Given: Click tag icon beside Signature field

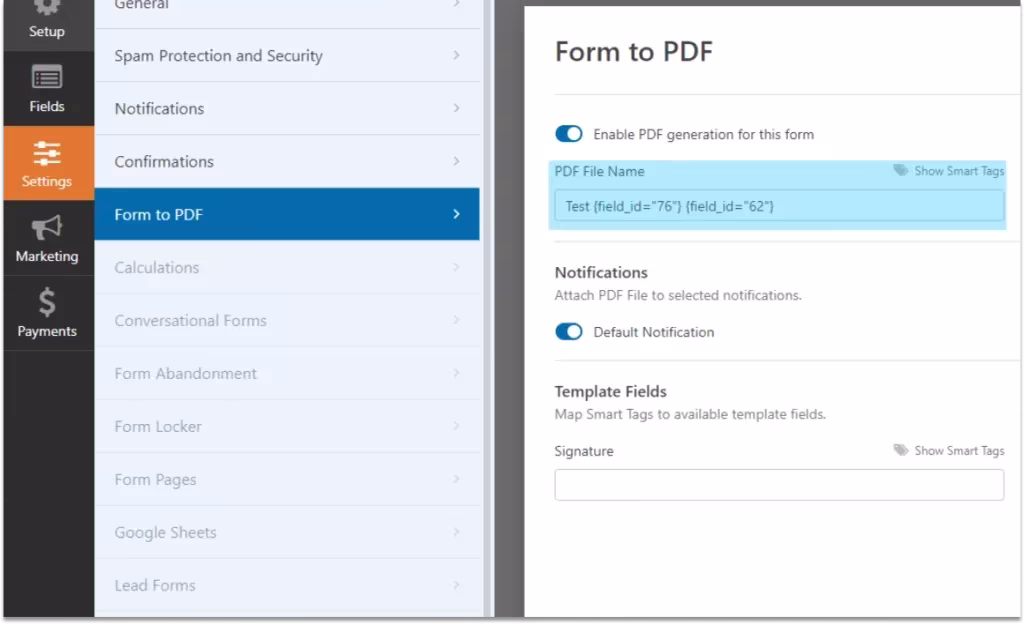Looking at the screenshot, I should 901,451.
